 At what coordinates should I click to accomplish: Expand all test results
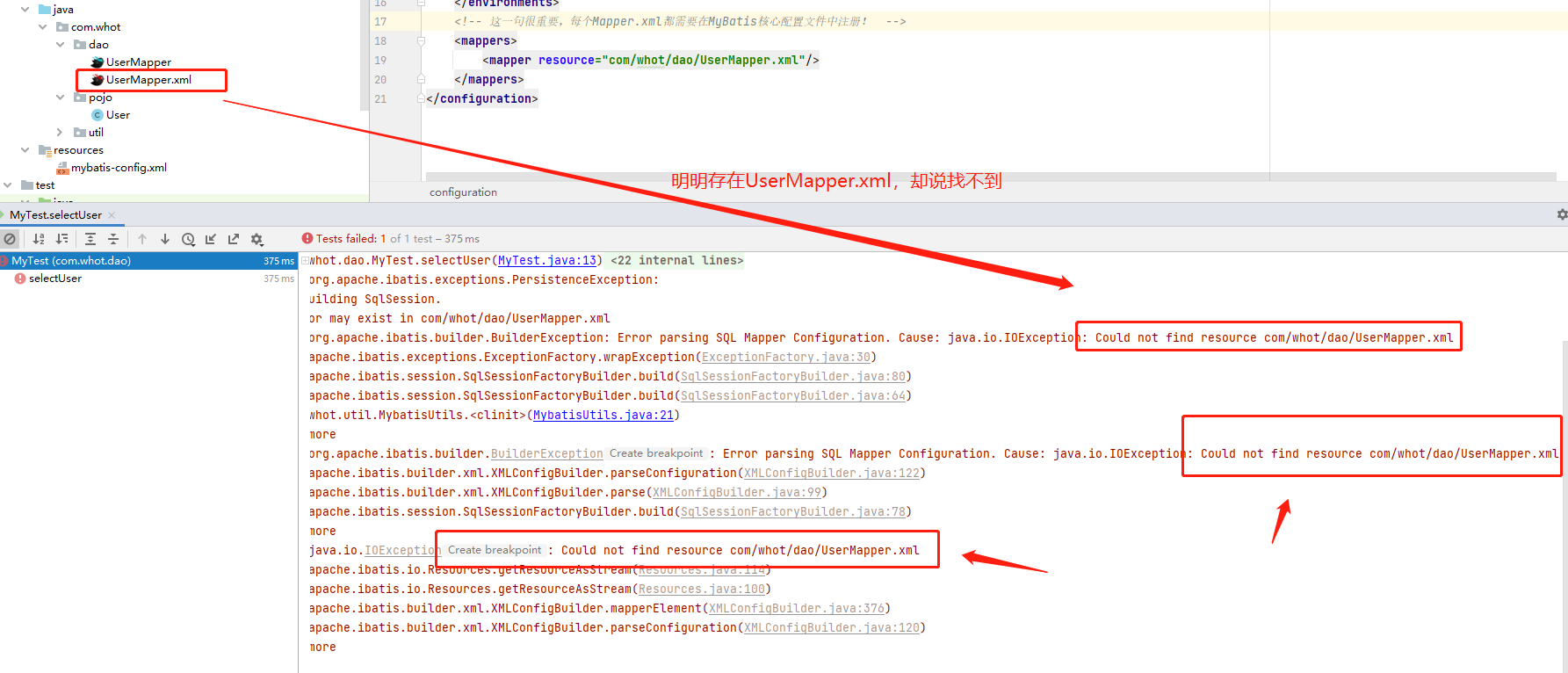90,239
